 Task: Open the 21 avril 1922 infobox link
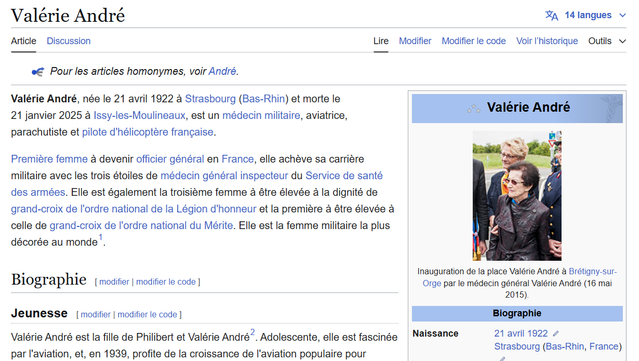click(521, 334)
